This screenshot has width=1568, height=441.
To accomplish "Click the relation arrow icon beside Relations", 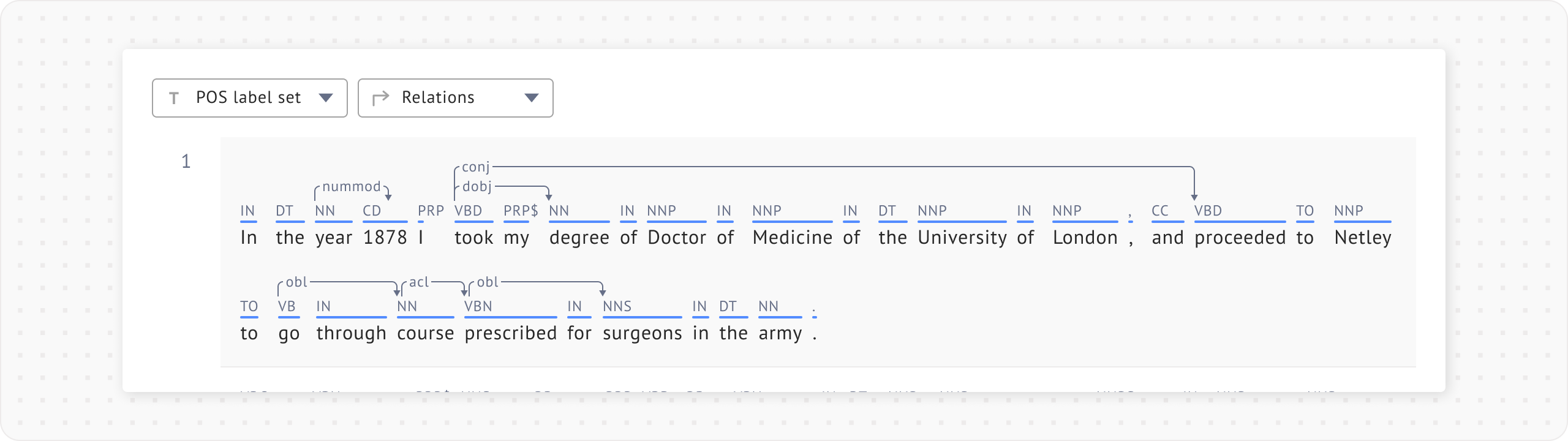I will click(380, 98).
